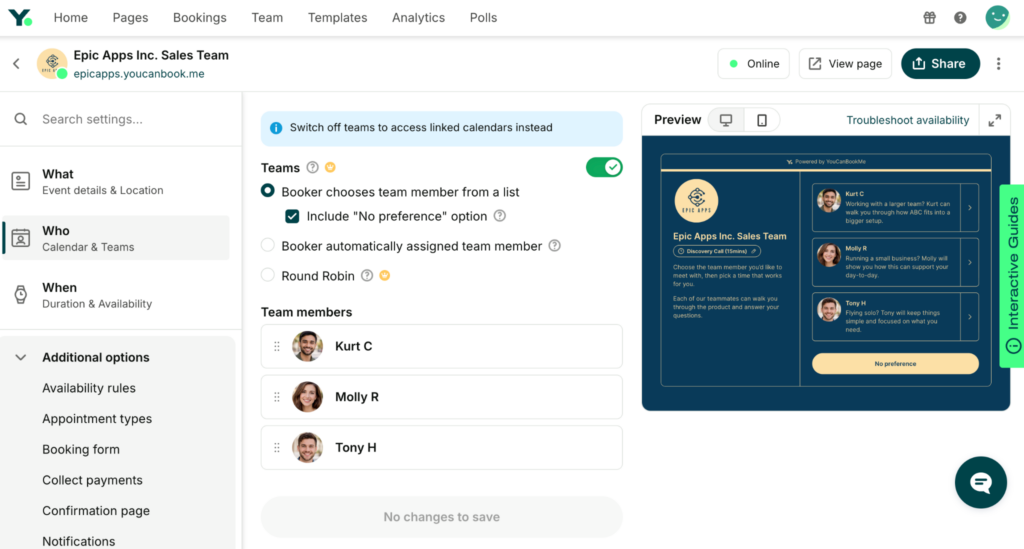The width and height of the screenshot is (1024, 549).
Task: Click the Round Robin premium badge icon
Action: click(385, 275)
